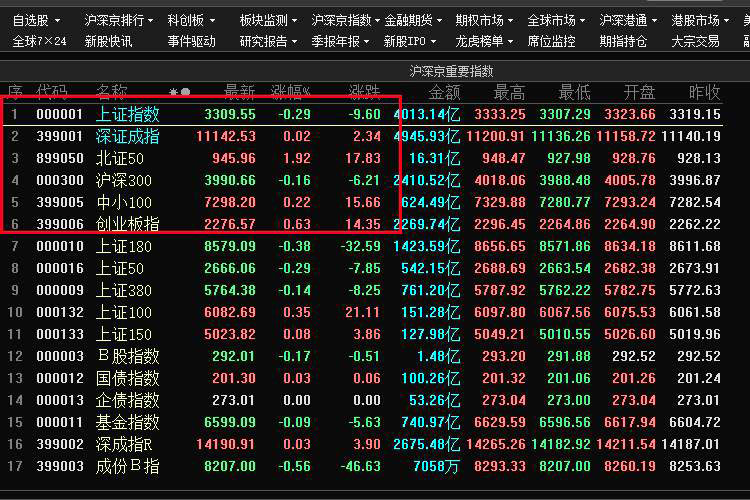The height and width of the screenshot is (500, 750).
Task: Open the 沪深港通 dropdown
Action: [x=629, y=21]
